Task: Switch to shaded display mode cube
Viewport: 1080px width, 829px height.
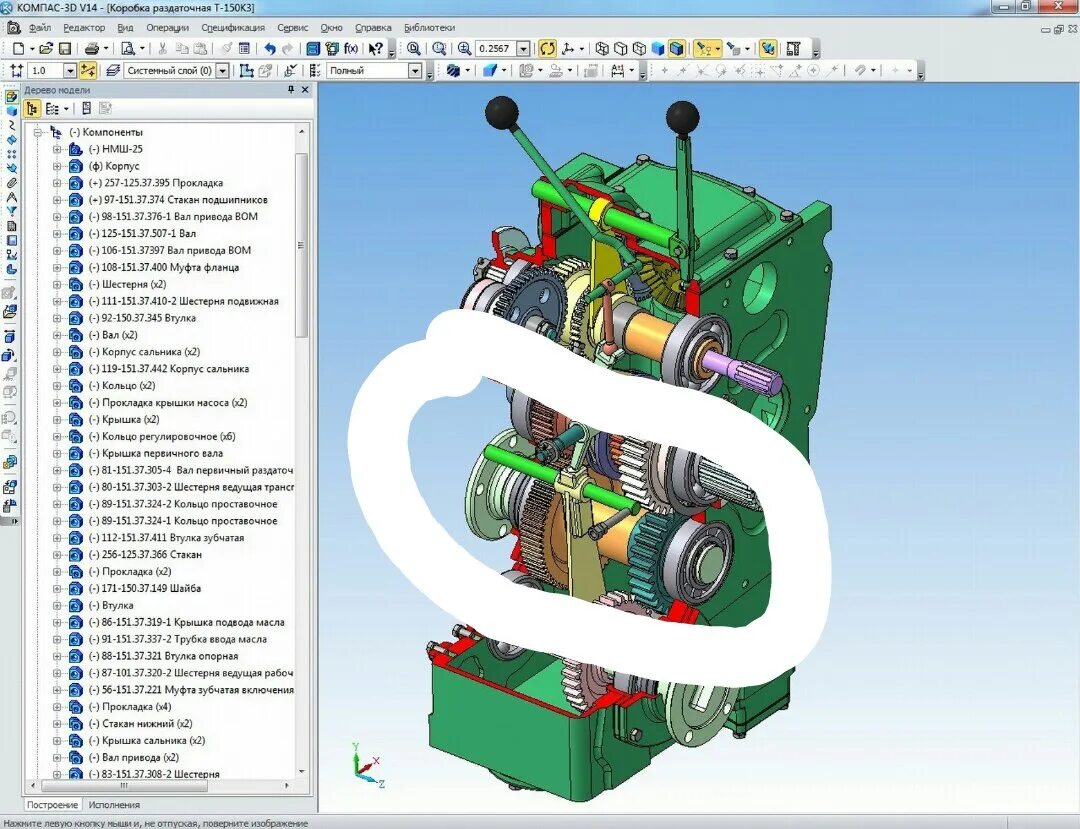Action: pyautogui.click(x=658, y=49)
